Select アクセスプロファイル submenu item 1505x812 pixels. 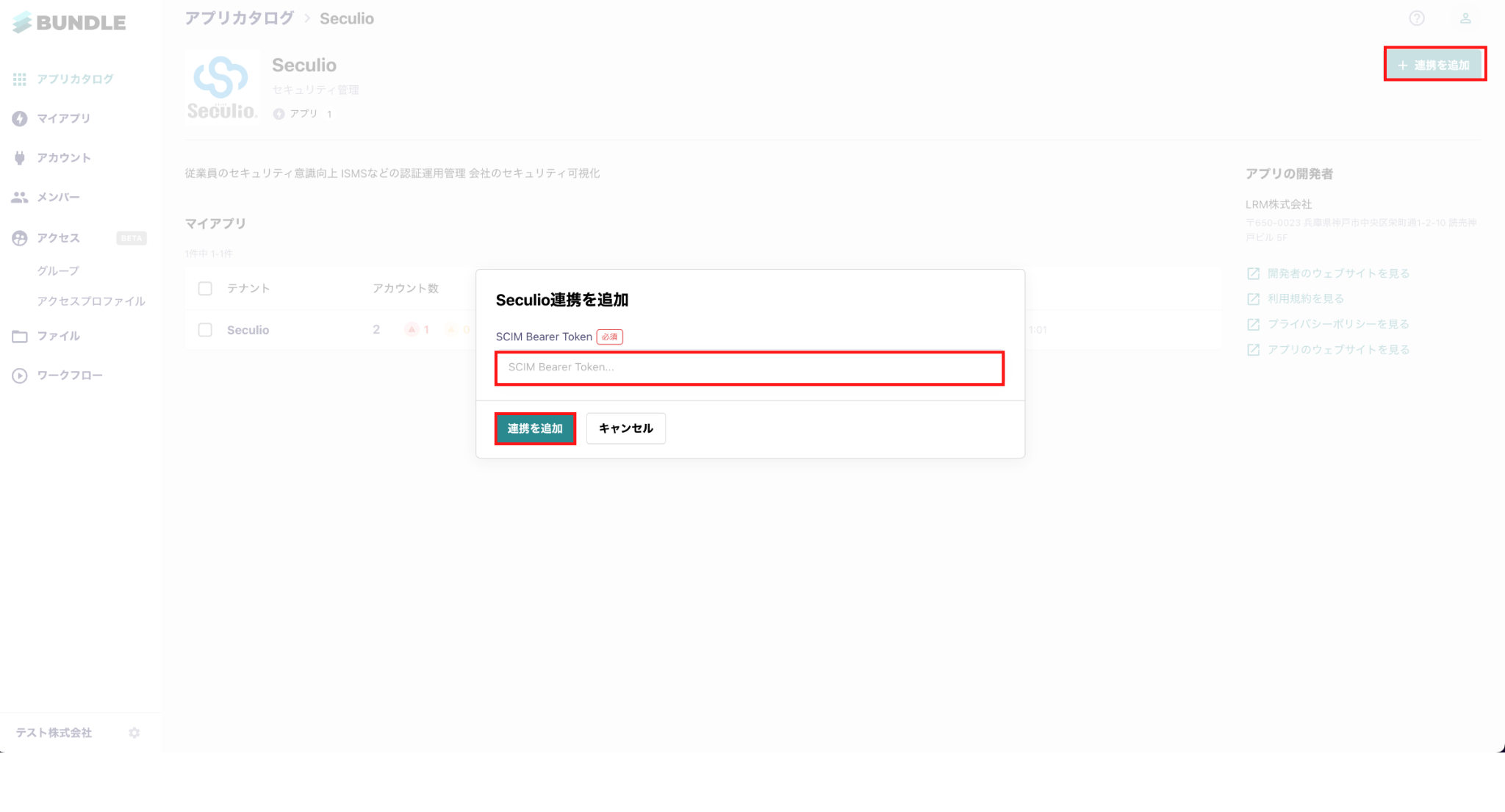[x=91, y=301]
